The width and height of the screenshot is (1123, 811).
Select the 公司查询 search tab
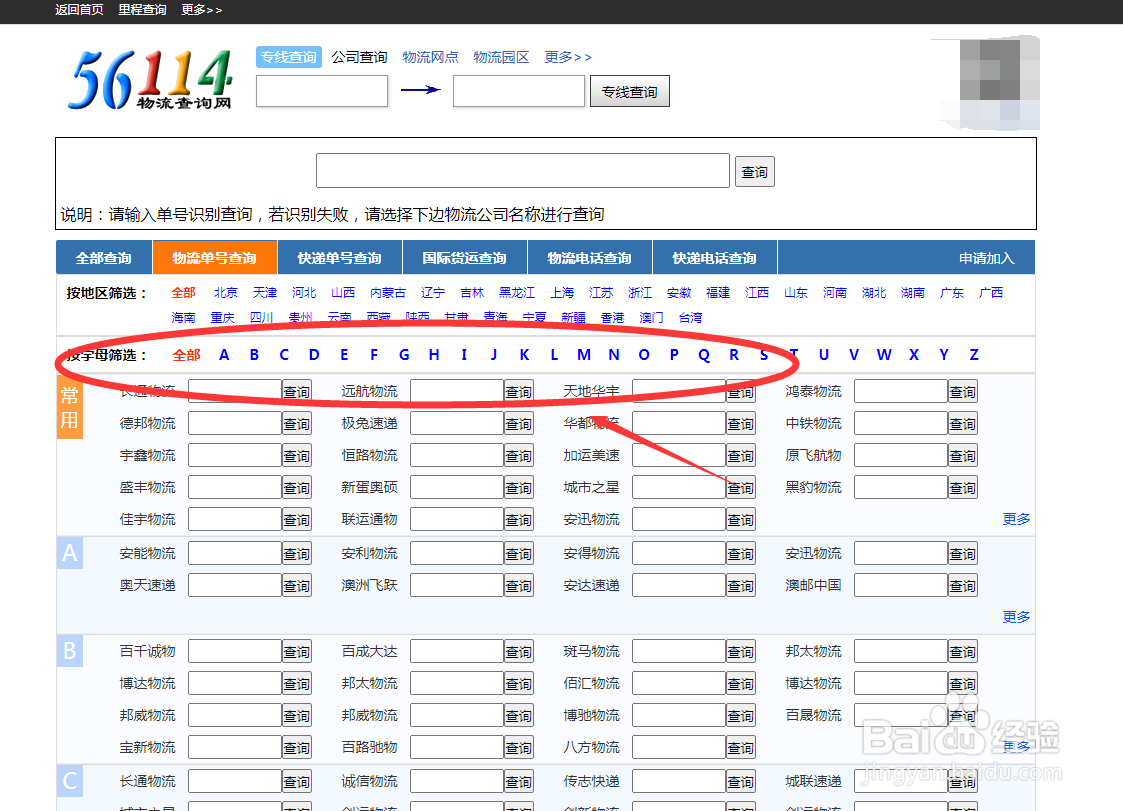359,57
